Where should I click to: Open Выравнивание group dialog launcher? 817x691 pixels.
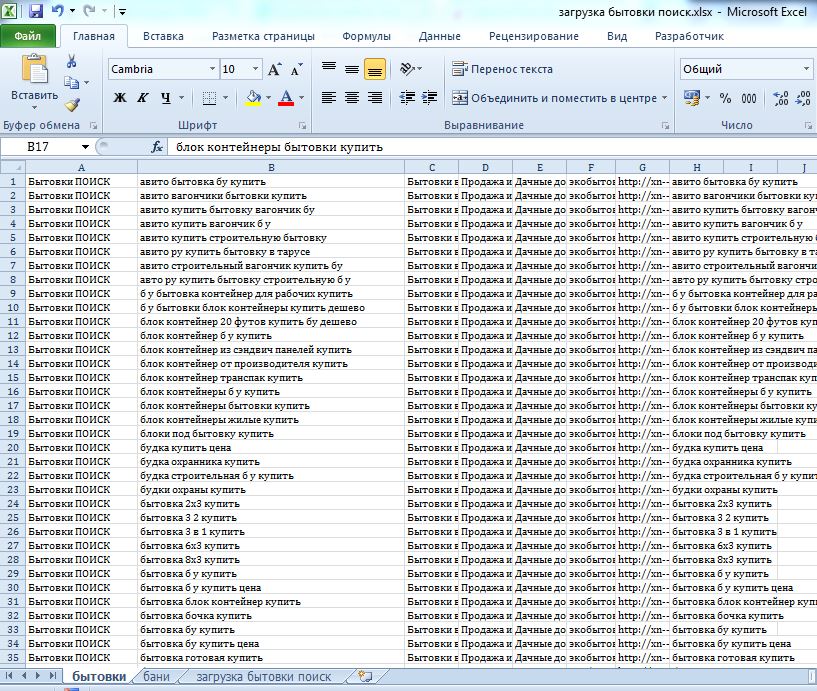click(x=665, y=126)
